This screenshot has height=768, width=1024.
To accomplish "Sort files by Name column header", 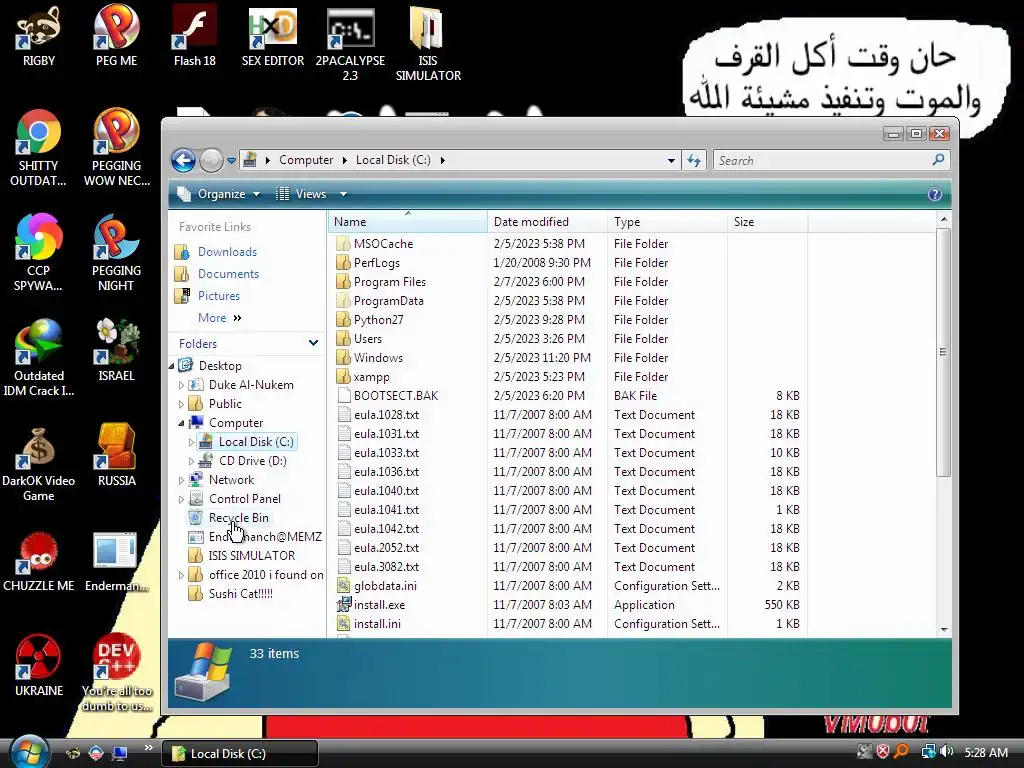I will pos(408,221).
